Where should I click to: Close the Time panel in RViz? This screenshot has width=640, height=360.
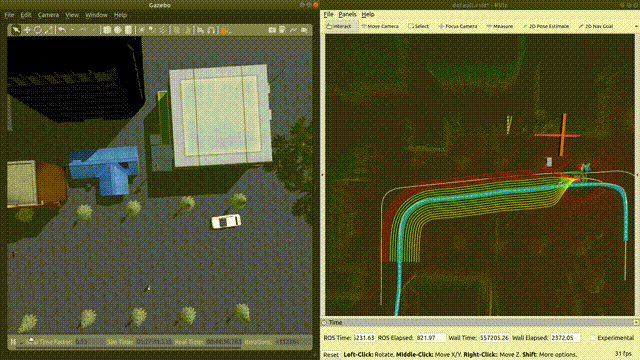coord(636,322)
